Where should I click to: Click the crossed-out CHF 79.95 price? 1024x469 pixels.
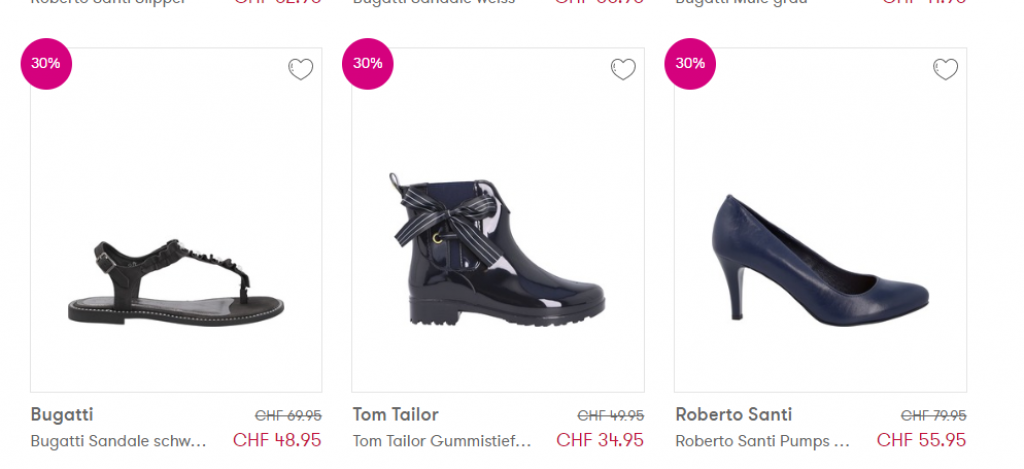point(933,415)
